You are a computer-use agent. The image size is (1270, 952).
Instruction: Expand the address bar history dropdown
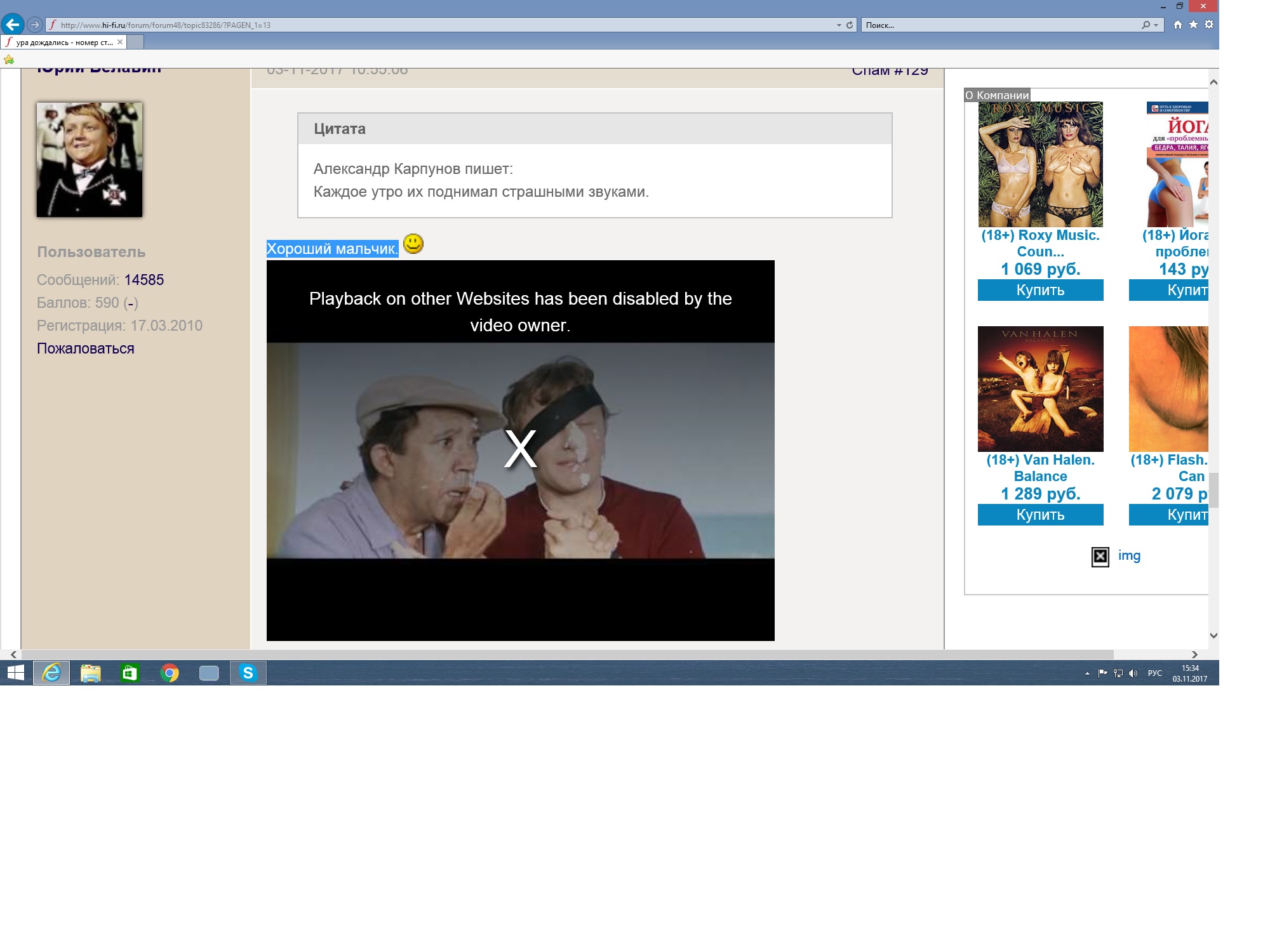tap(839, 25)
